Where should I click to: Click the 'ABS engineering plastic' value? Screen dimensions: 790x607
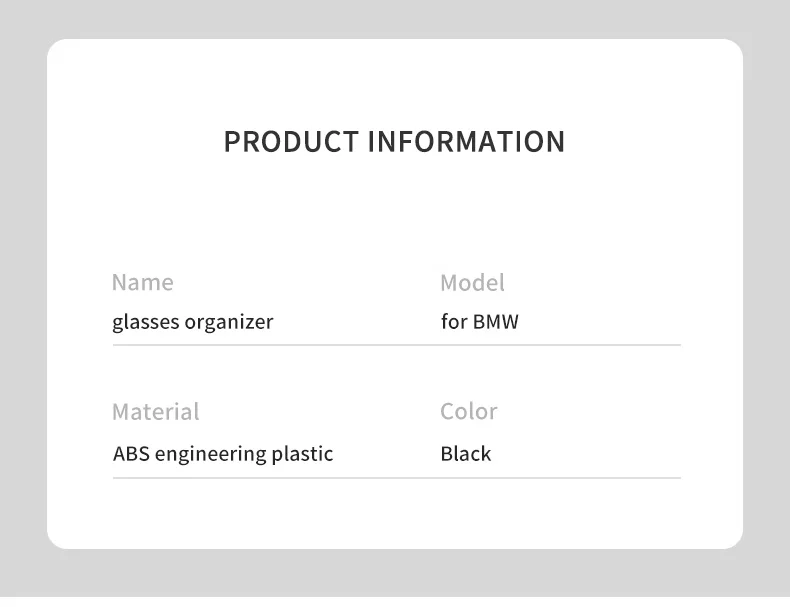point(223,454)
